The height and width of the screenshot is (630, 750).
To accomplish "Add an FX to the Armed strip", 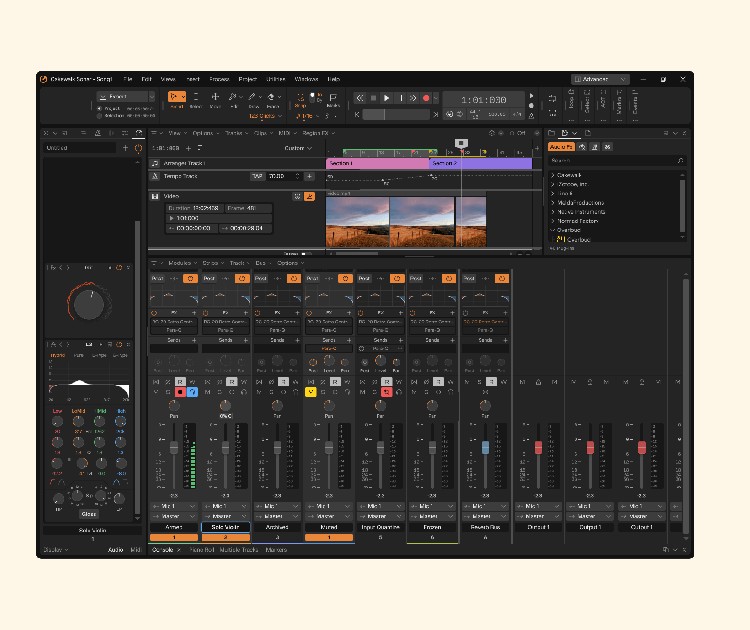I will [194, 313].
